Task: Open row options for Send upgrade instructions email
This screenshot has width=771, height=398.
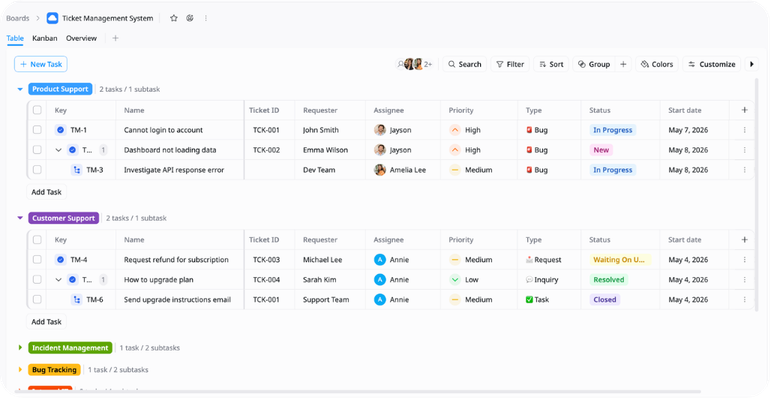Action: pyautogui.click(x=744, y=300)
